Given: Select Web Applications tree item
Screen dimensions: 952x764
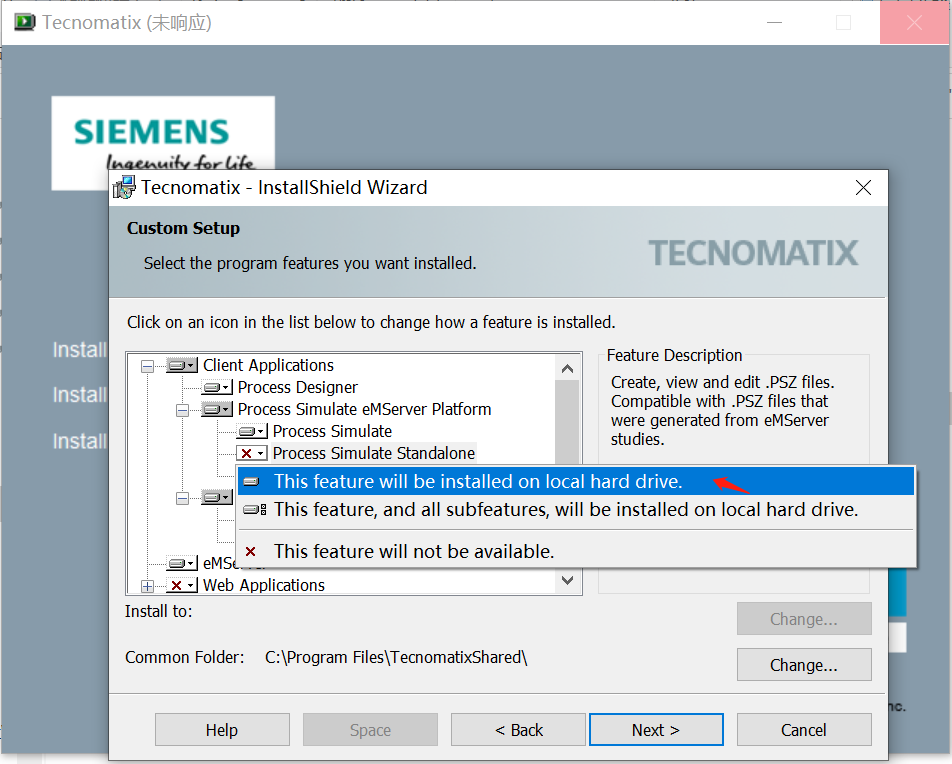Looking at the screenshot, I should click(x=264, y=585).
